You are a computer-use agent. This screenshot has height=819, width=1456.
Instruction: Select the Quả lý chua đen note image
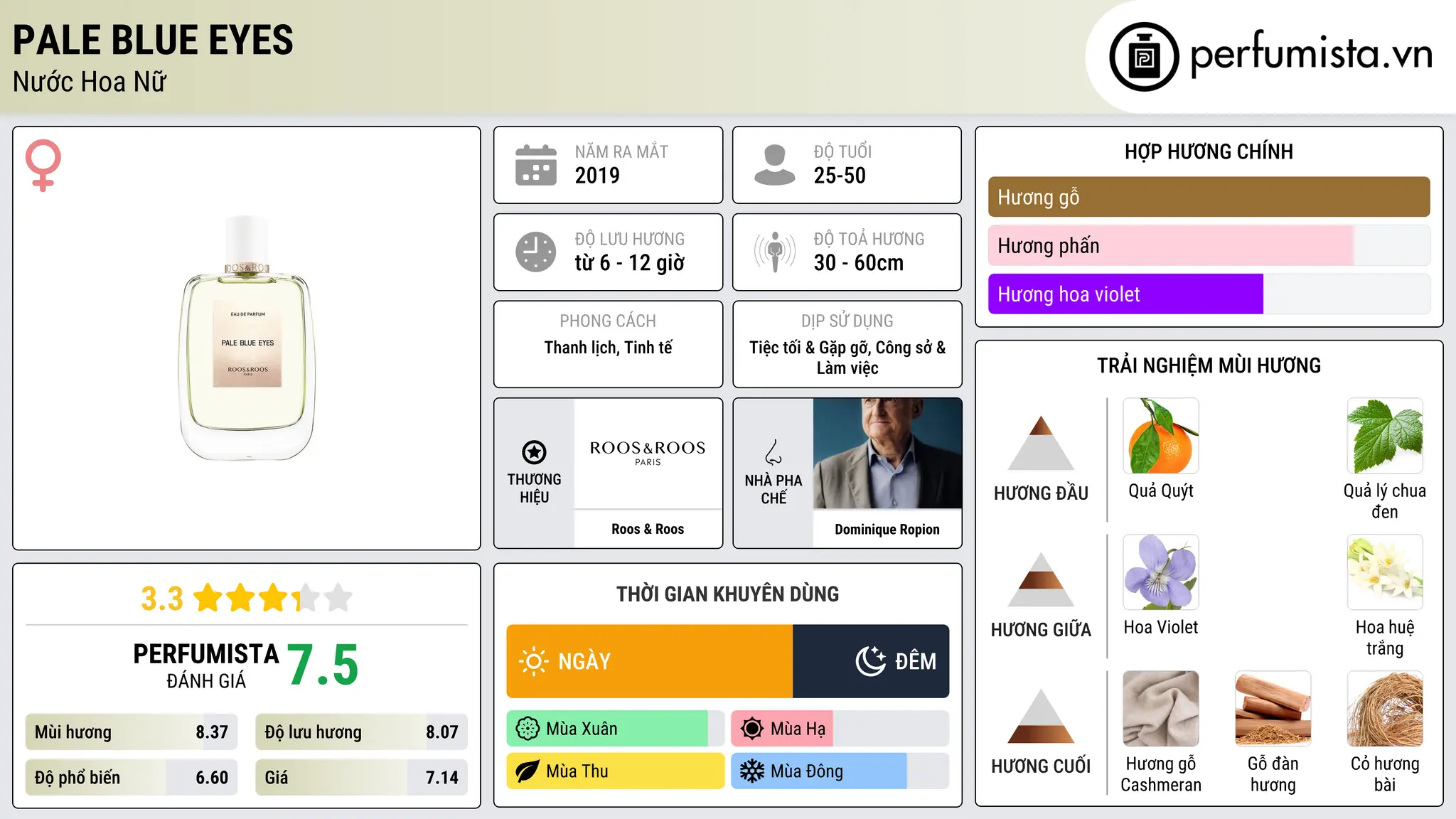tap(1385, 436)
